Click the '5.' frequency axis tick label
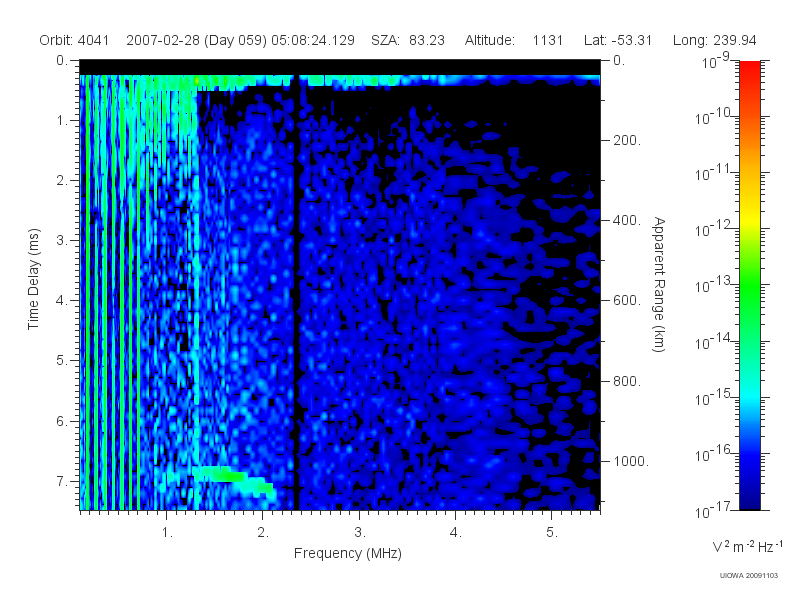 click(552, 533)
